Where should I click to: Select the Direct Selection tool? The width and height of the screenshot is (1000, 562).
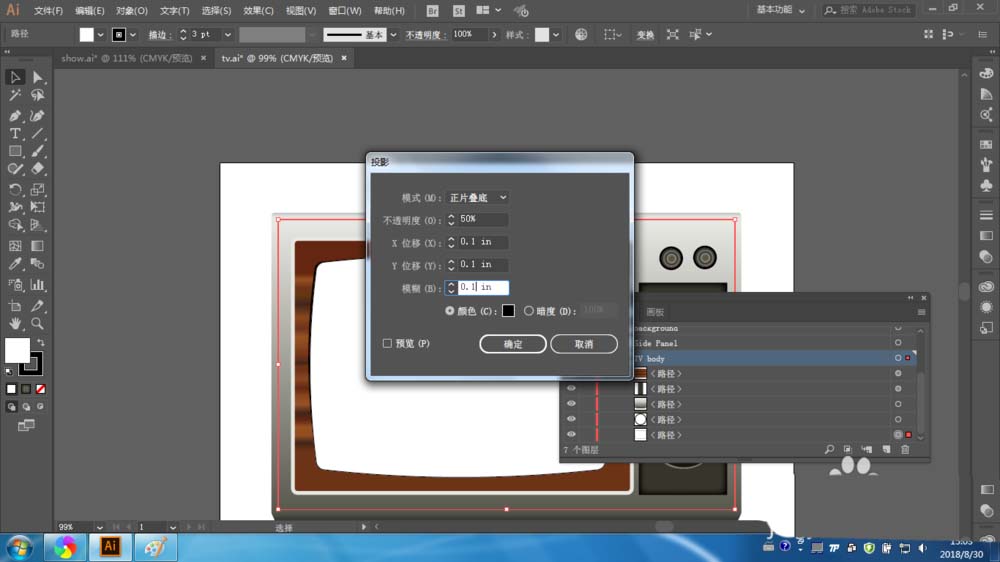tap(37, 77)
